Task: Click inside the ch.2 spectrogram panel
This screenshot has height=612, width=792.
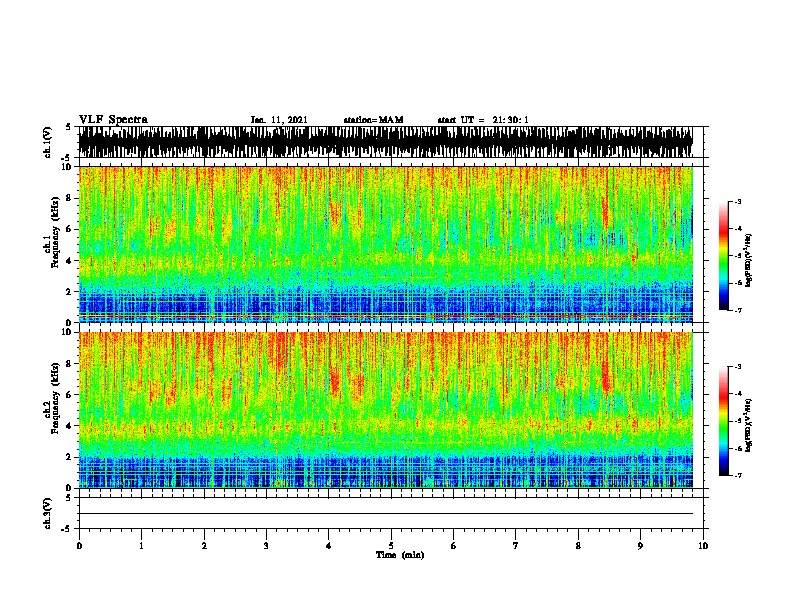Action: tap(386, 410)
